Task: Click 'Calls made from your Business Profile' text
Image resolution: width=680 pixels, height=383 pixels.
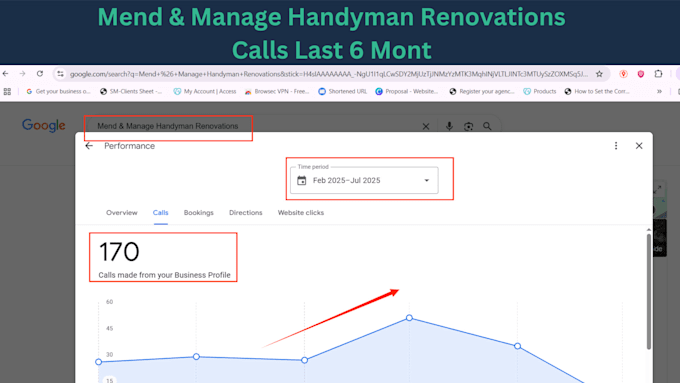Action: click(164, 275)
